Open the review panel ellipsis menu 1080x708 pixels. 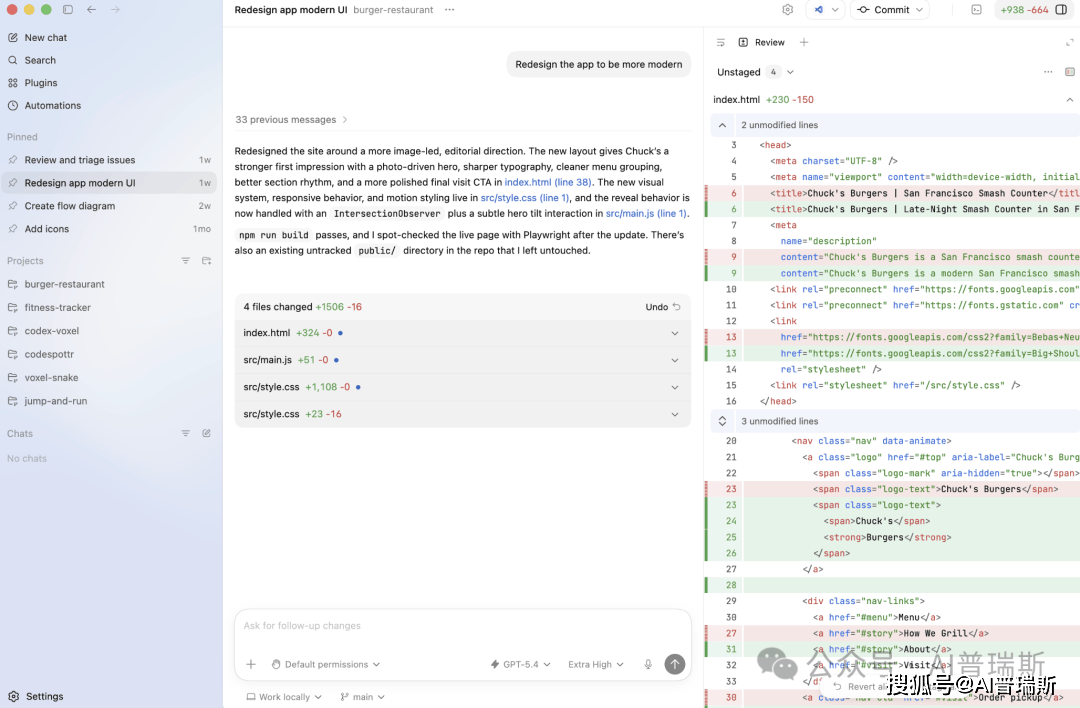(1048, 72)
